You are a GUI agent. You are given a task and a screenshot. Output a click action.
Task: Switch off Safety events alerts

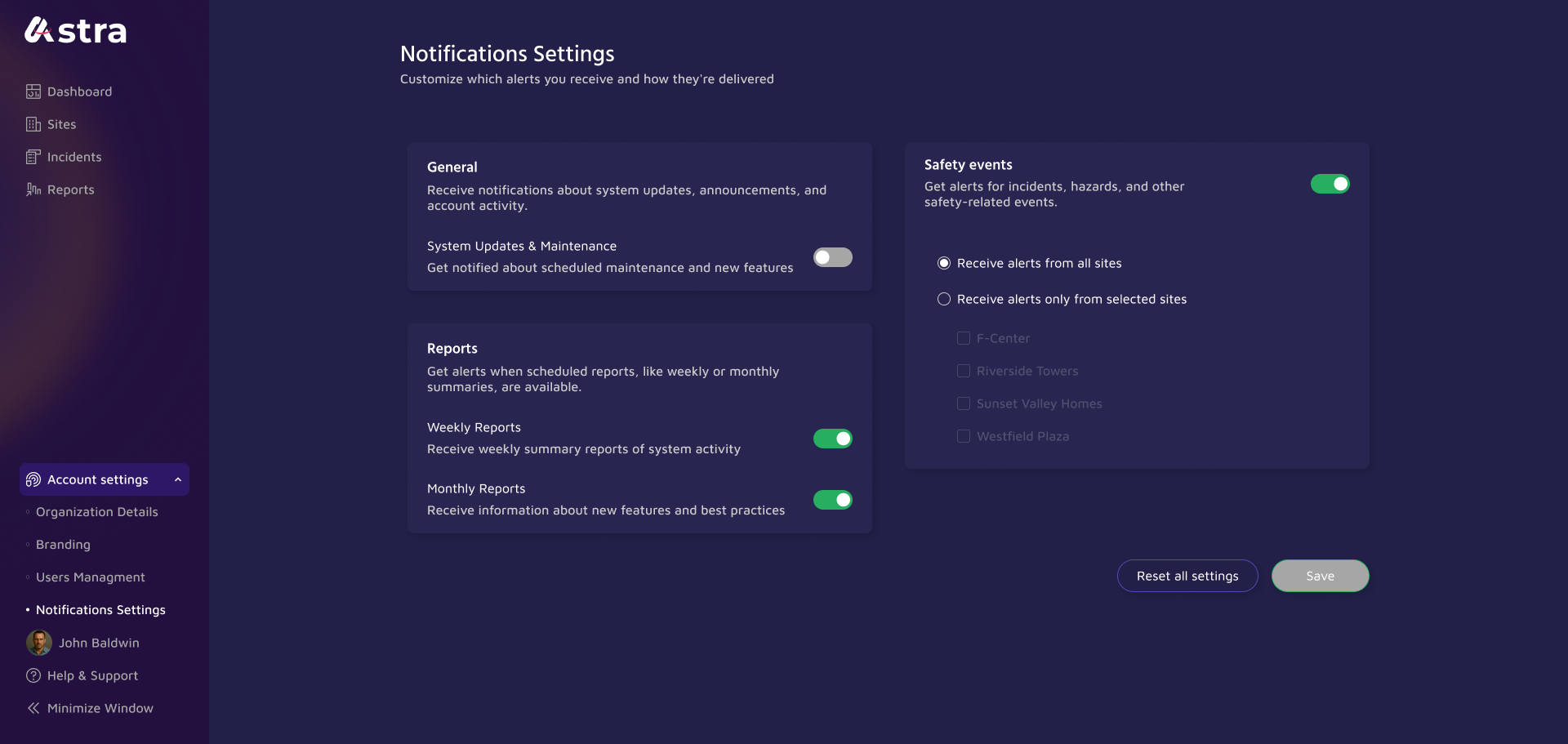tap(1330, 184)
